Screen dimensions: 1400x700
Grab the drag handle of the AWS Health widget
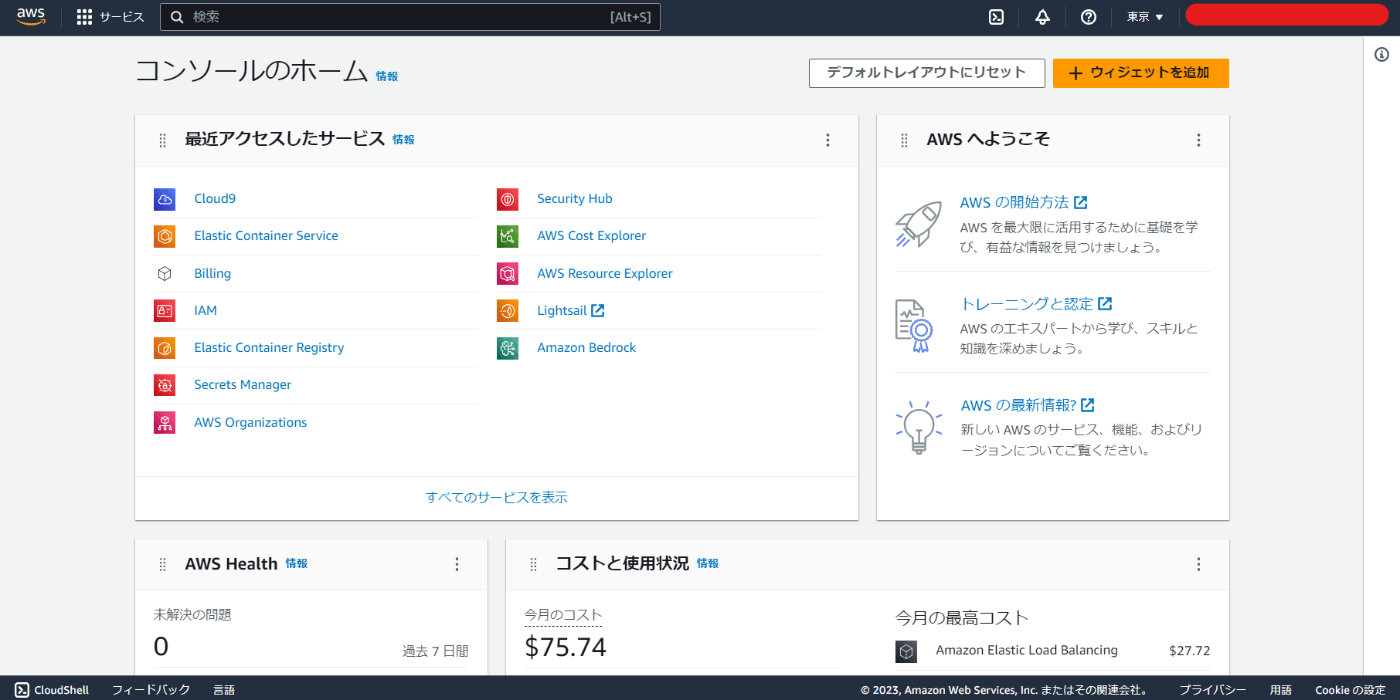tap(163, 564)
